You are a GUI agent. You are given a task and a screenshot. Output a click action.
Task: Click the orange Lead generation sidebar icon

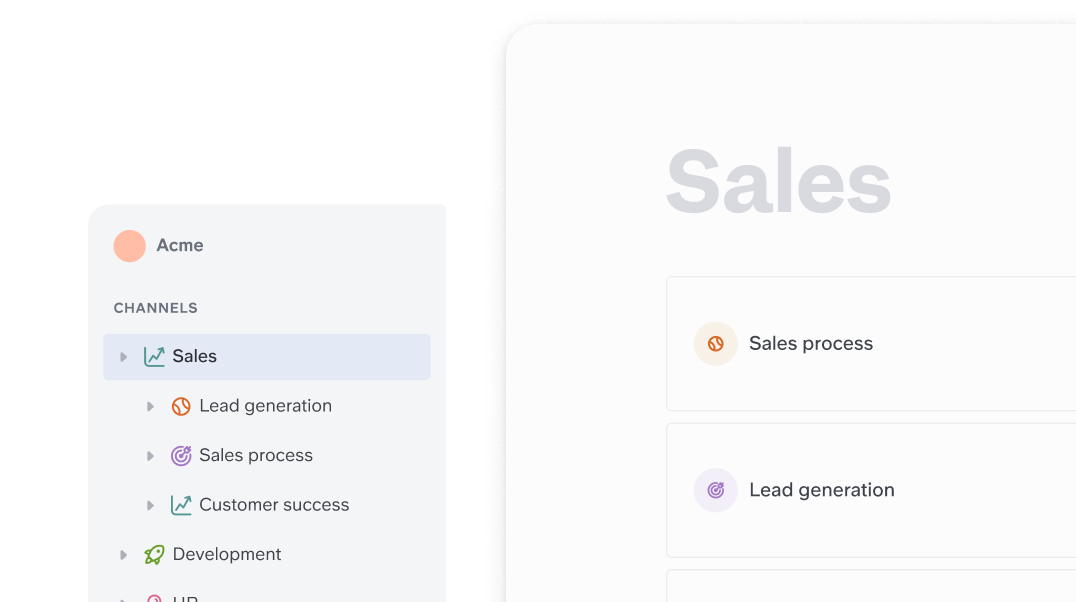coord(181,406)
